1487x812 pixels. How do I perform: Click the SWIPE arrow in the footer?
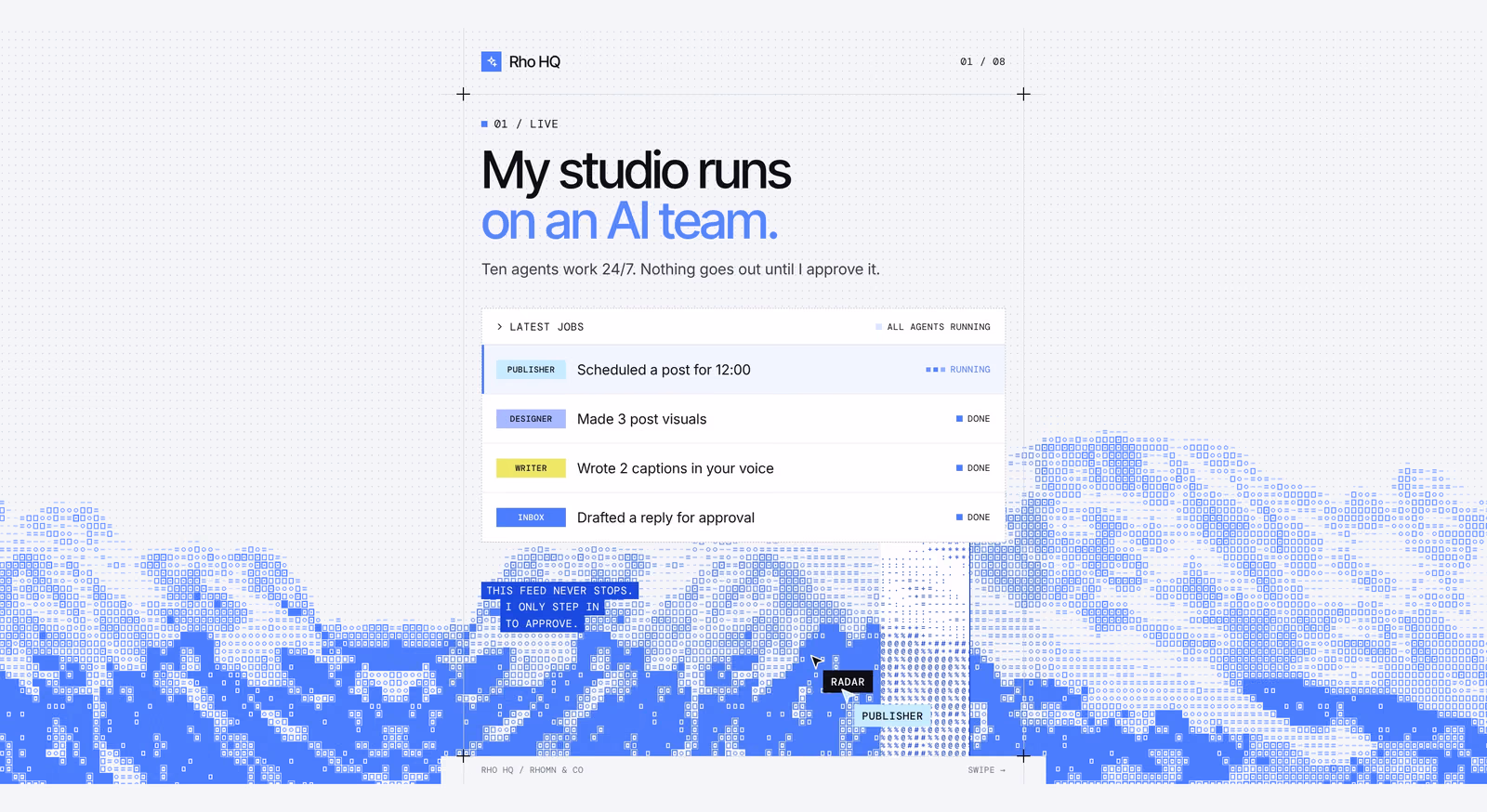(x=987, y=770)
